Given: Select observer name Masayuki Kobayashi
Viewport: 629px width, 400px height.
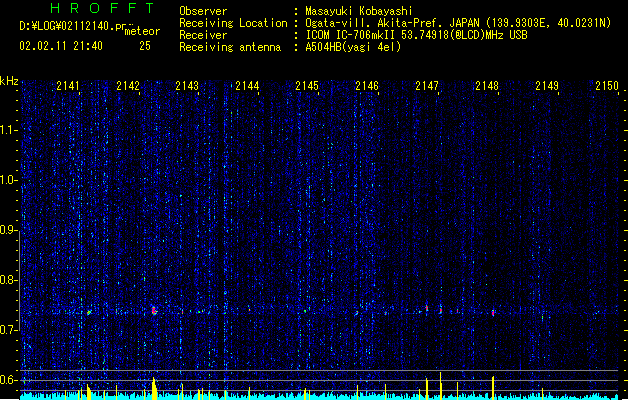Looking at the screenshot, I should (x=359, y=11).
